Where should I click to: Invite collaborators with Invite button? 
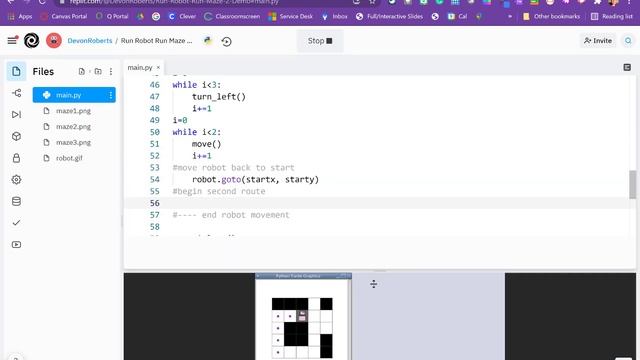coord(598,40)
